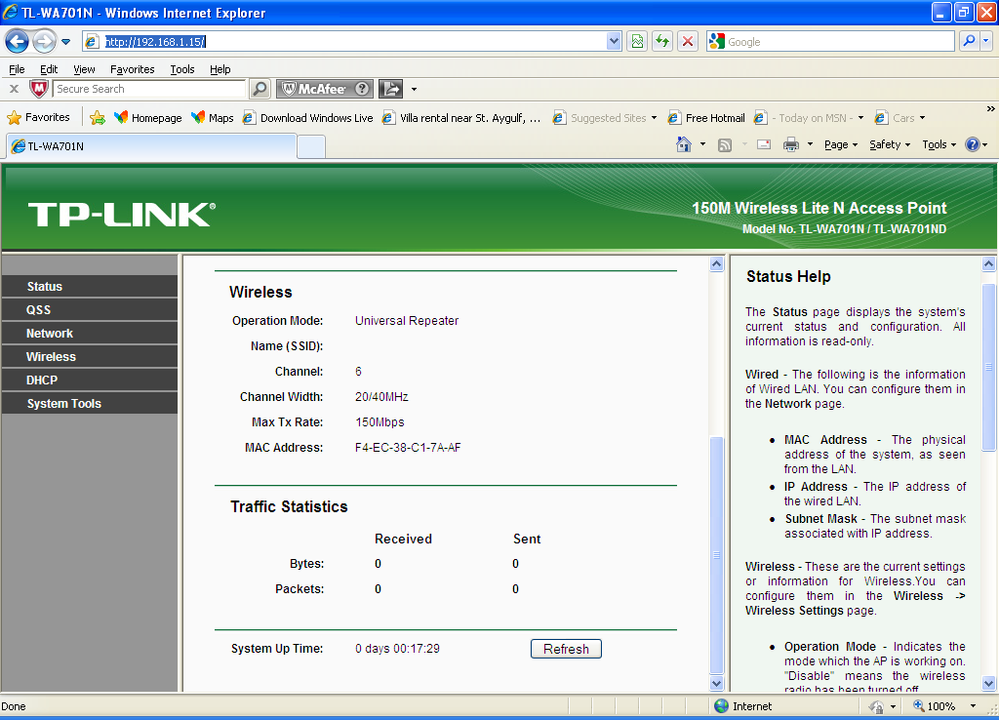Click the compatibility view icon in address bar
Image resolution: width=999 pixels, height=720 pixels.
tap(637, 41)
